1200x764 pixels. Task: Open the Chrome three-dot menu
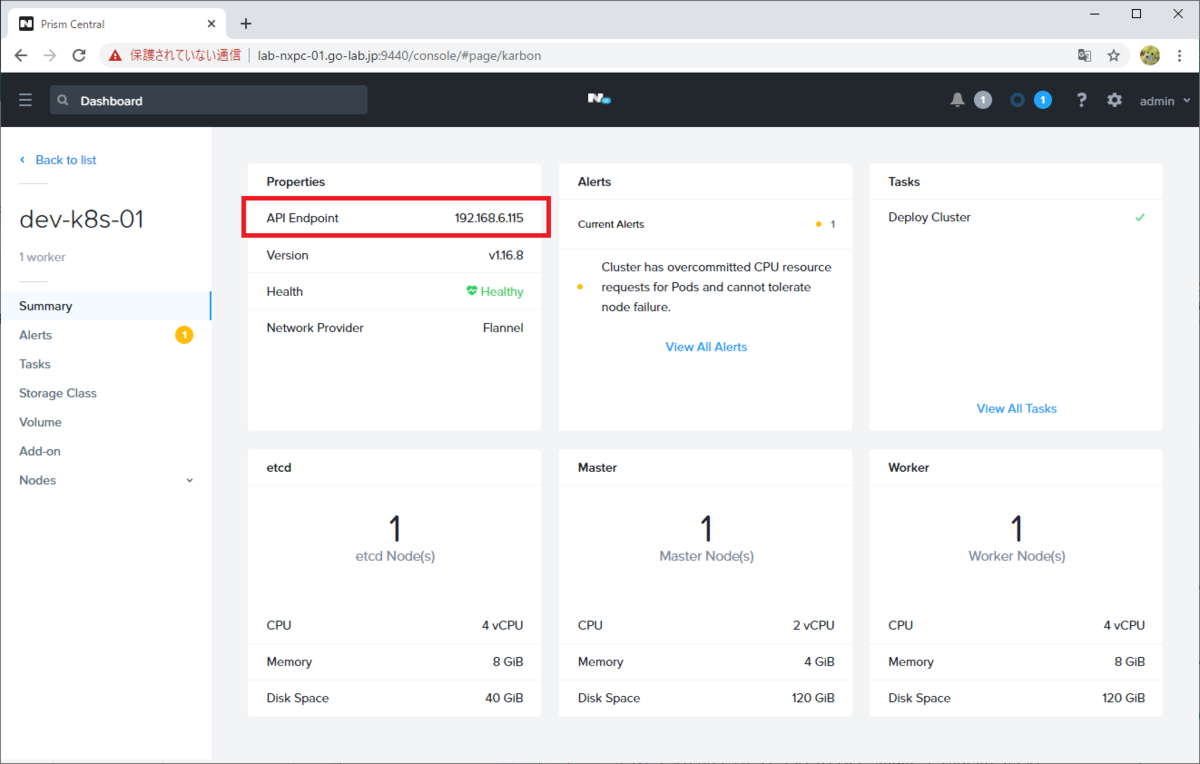[x=1180, y=56]
